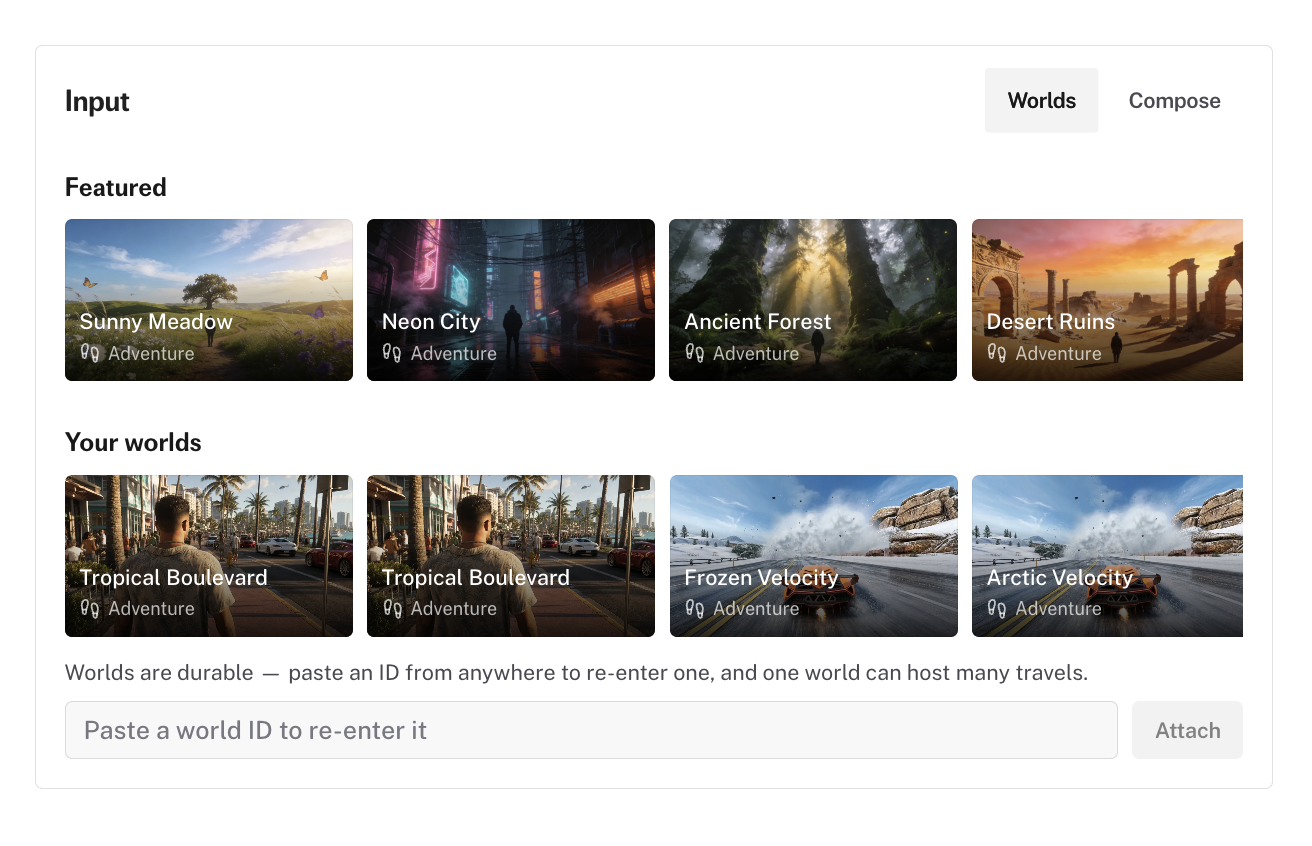The height and width of the screenshot is (846, 1312).
Task: Click the 'Featured' section heading
Action: (116, 187)
